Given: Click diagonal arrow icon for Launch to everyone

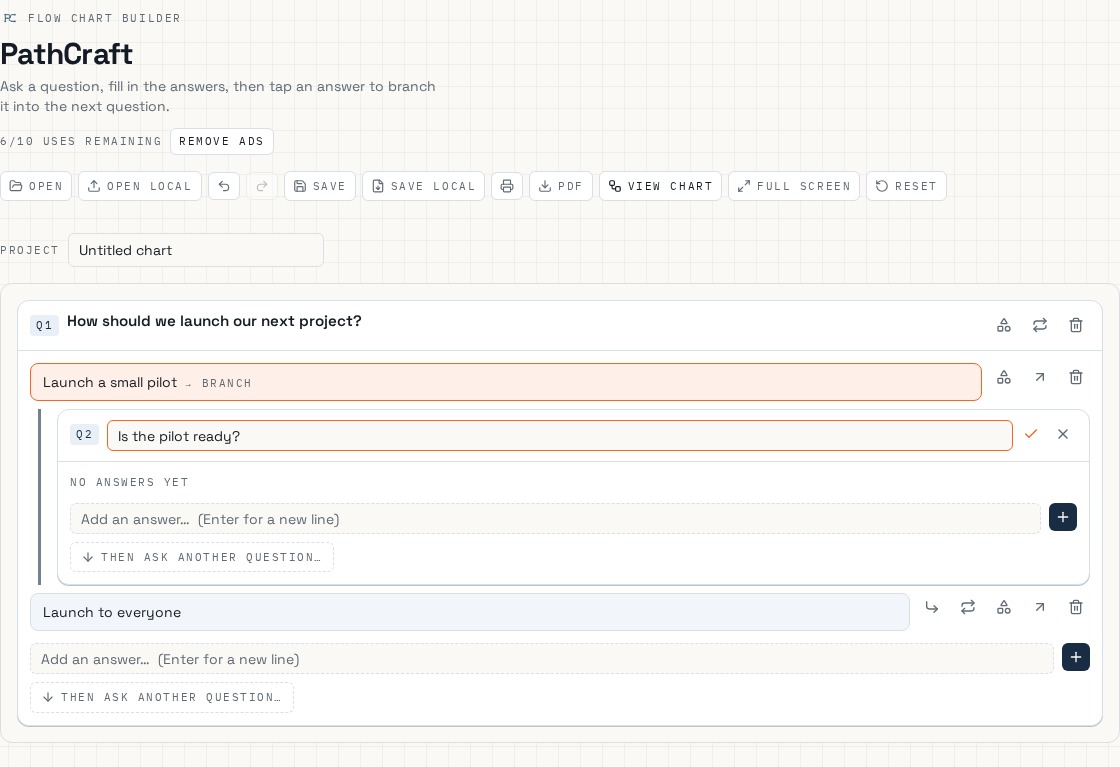Looking at the screenshot, I should [1039, 607].
